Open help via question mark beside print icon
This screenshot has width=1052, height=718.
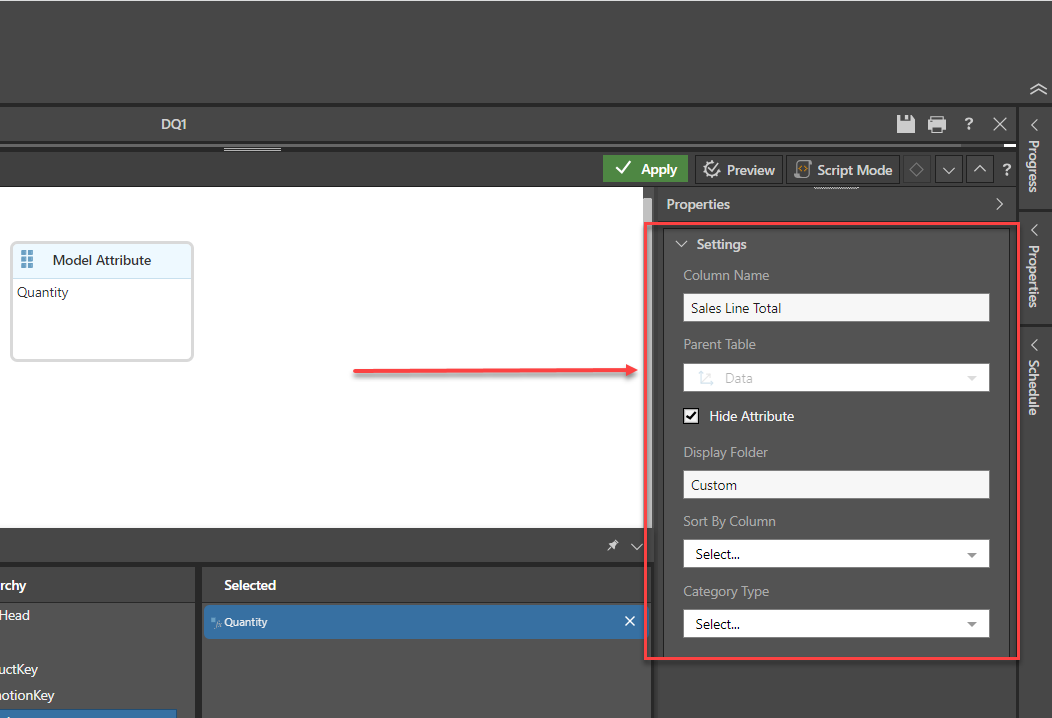968,124
